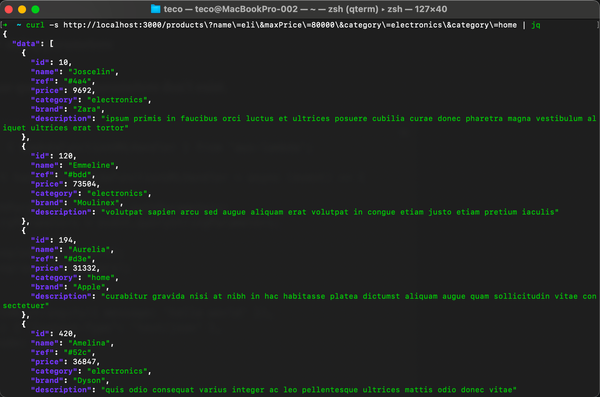Click the yellow minimize window button
The width and height of the screenshot is (600, 397).
tap(22, 9)
